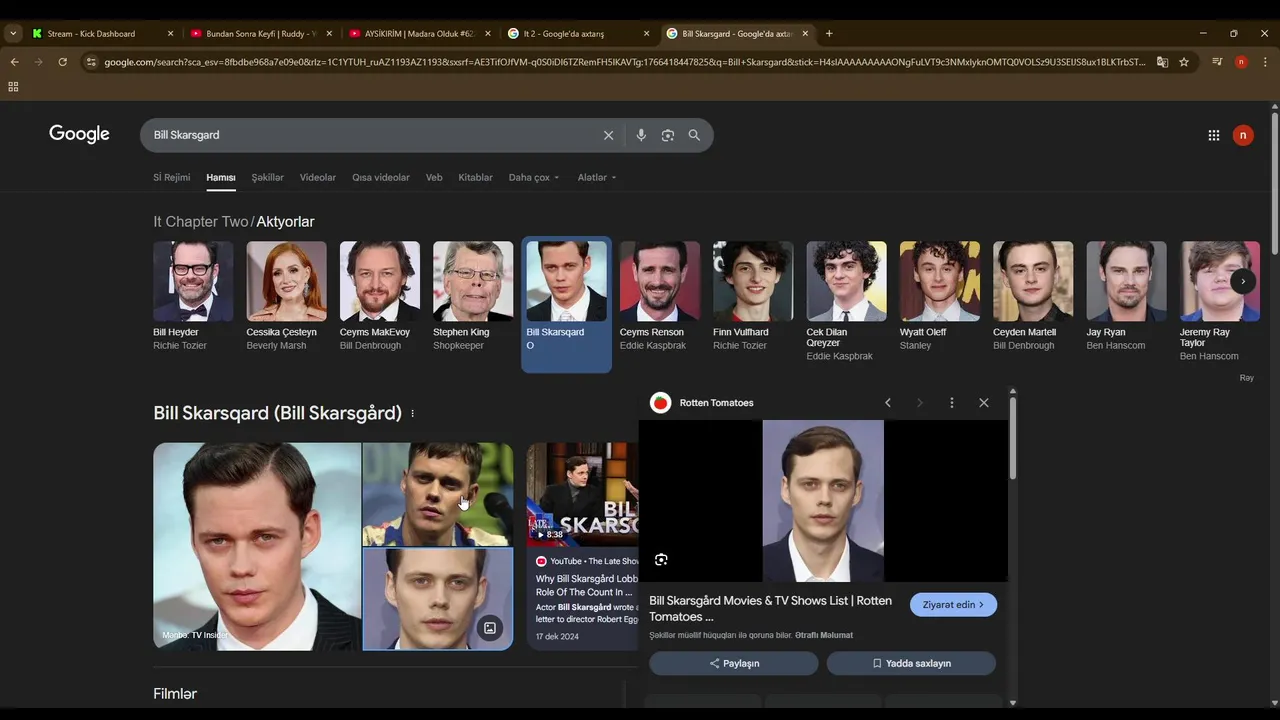Open the Chrome media control icon
Screen dimensions: 1280x720
click(1217, 62)
